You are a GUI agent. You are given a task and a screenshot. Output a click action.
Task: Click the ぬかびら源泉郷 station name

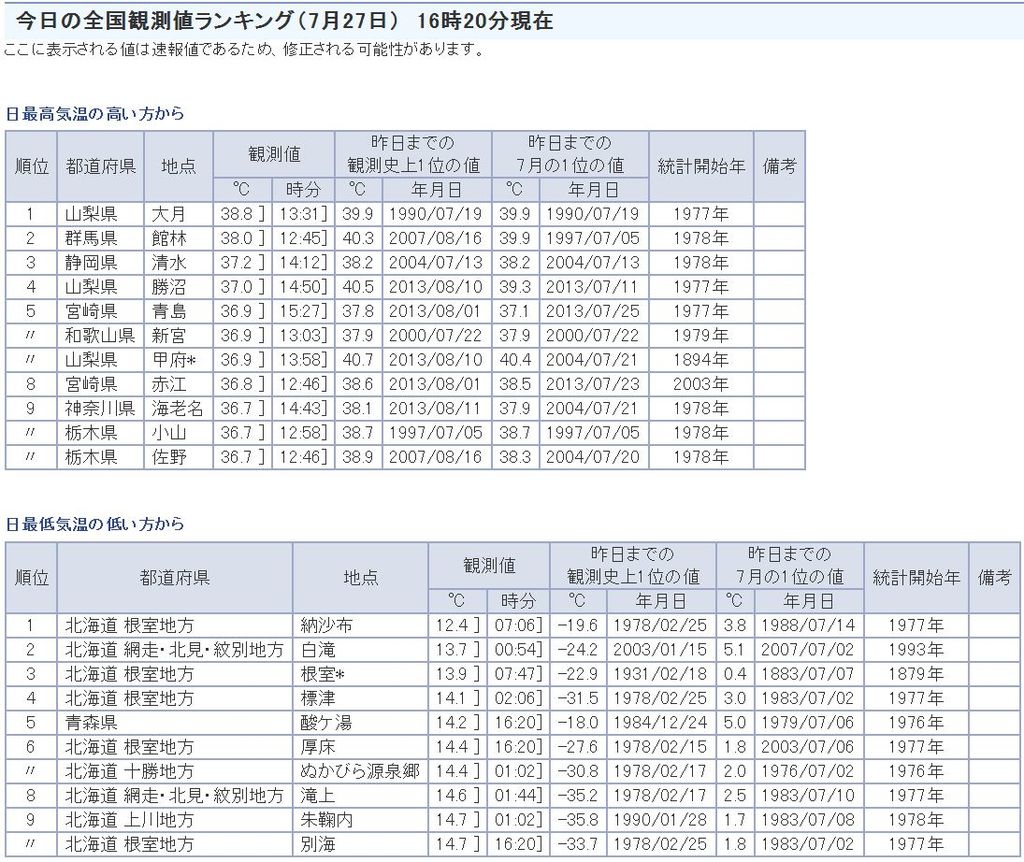coord(360,771)
